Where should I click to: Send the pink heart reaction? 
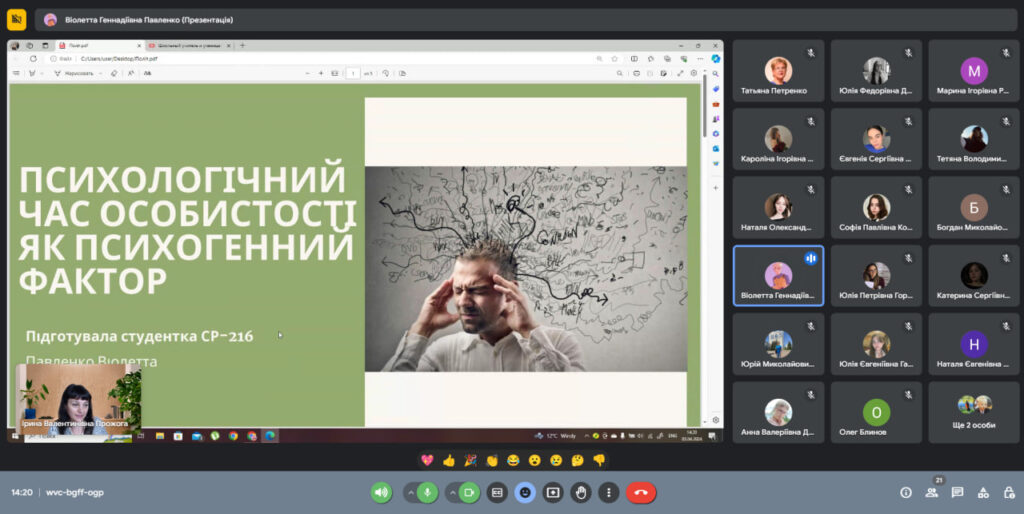427,460
